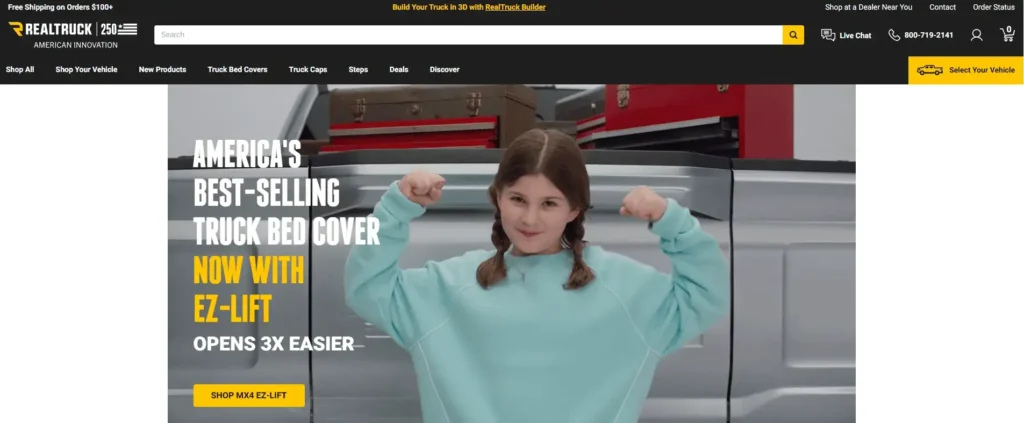Screen dimensions: 1024x423
Task: Open the Discover menu
Action: pyautogui.click(x=445, y=69)
